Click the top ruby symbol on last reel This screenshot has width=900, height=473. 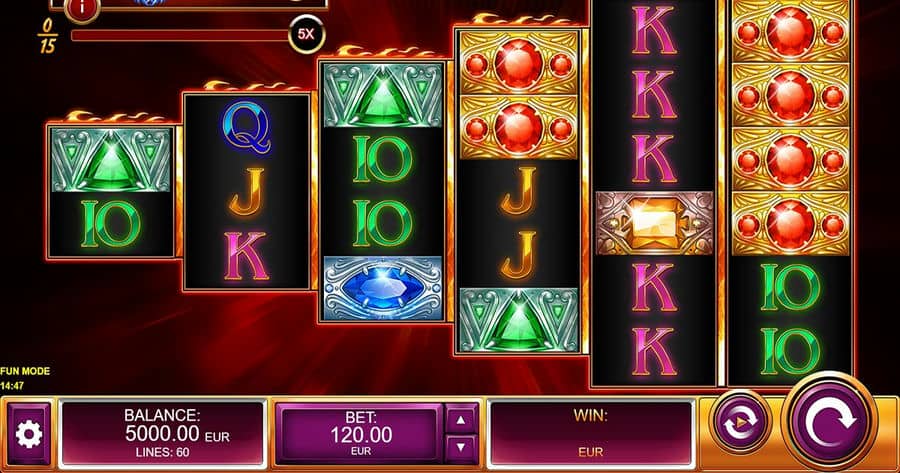pyautogui.click(x=790, y=31)
